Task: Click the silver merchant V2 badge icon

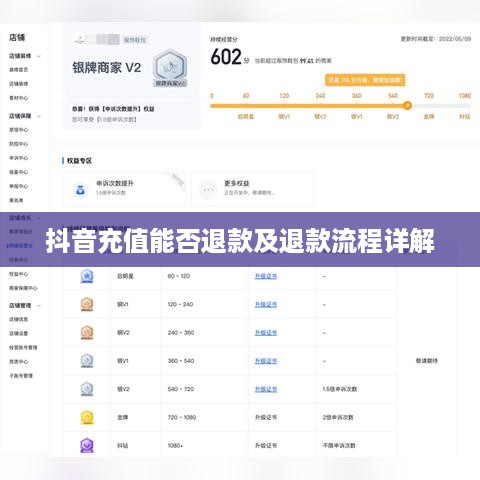Action: coord(170,68)
